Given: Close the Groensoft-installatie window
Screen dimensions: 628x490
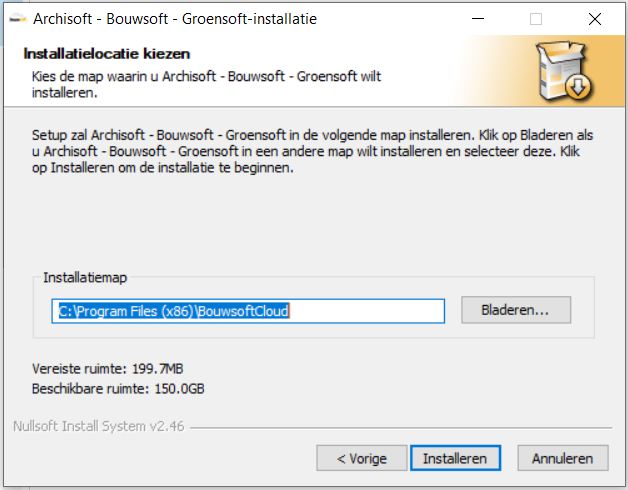Looking at the screenshot, I should click(x=595, y=19).
